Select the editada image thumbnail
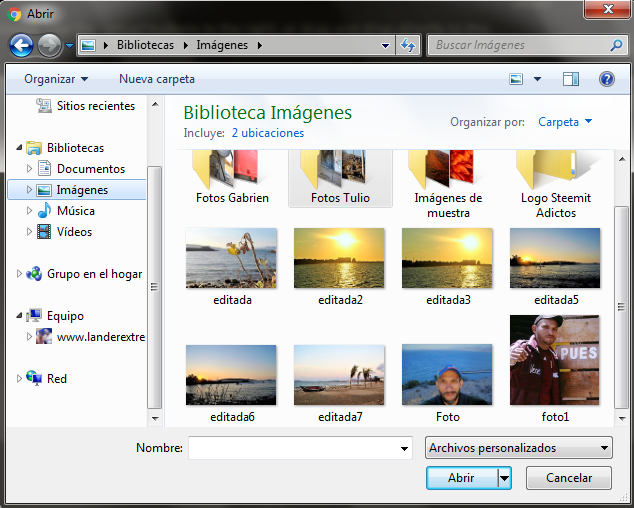 point(231,258)
